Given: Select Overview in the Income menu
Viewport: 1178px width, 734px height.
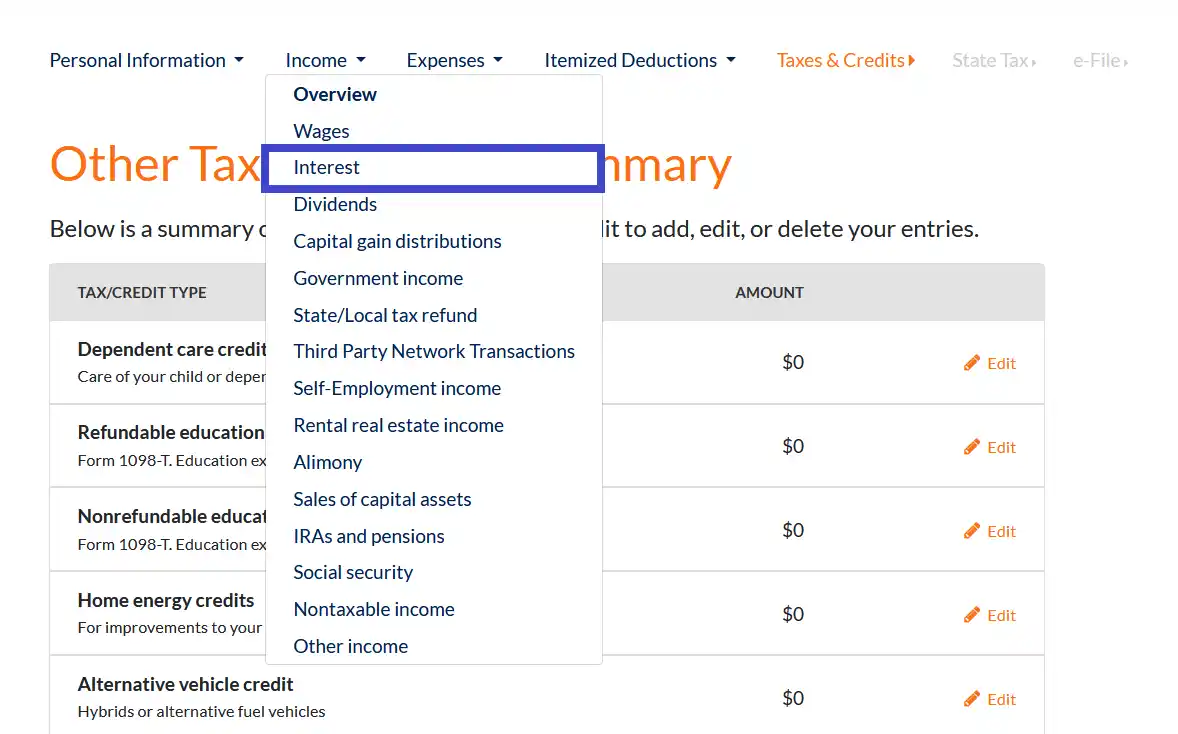Looking at the screenshot, I should tap(335, 94).
